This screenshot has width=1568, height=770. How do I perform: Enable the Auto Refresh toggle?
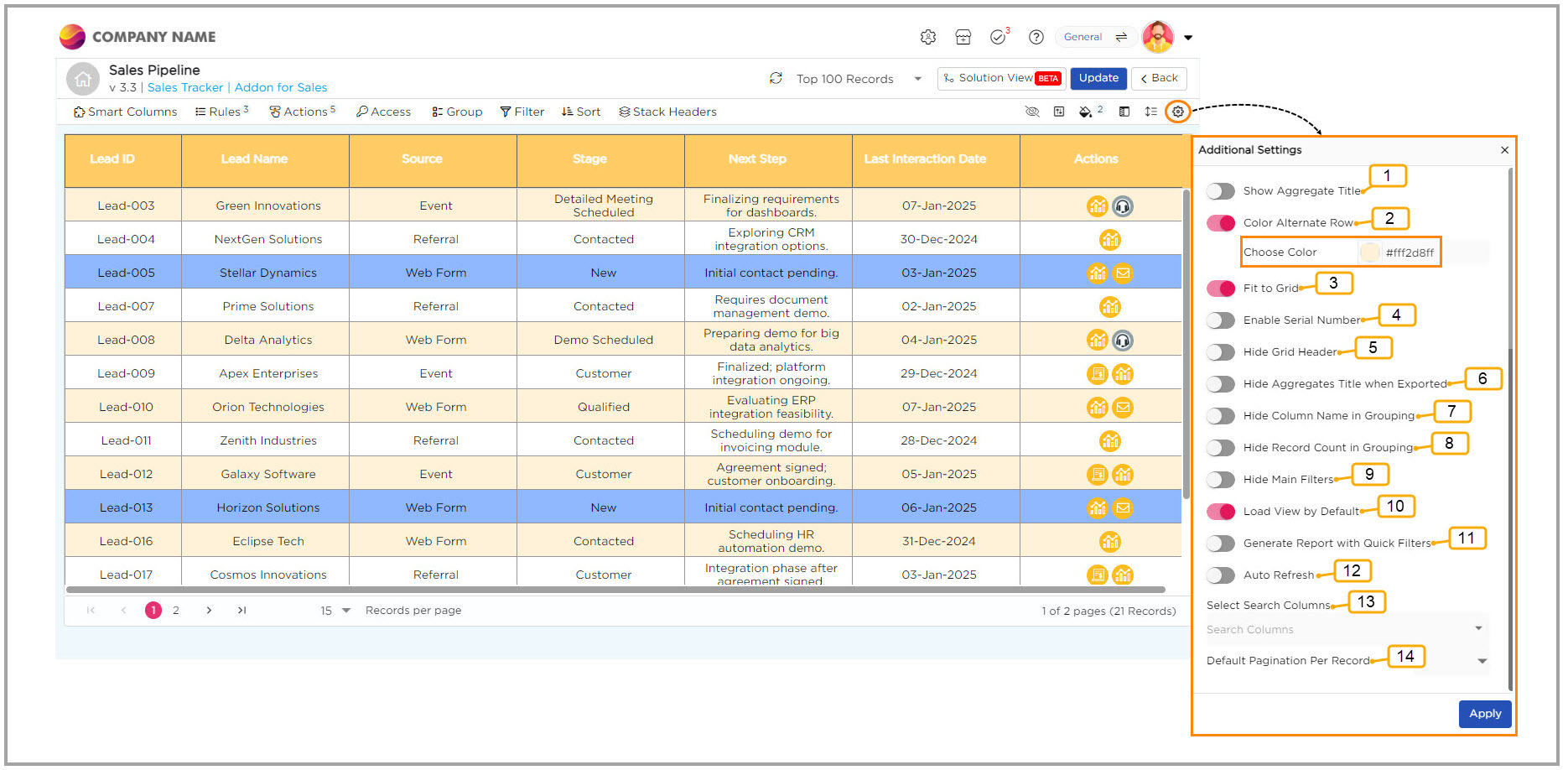1221,575
